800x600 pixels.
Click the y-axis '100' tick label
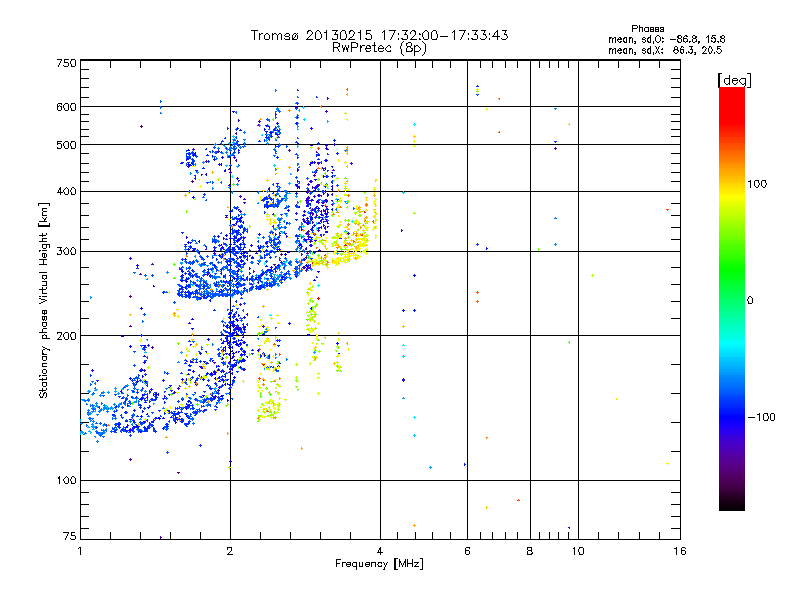tap(67, 481)
